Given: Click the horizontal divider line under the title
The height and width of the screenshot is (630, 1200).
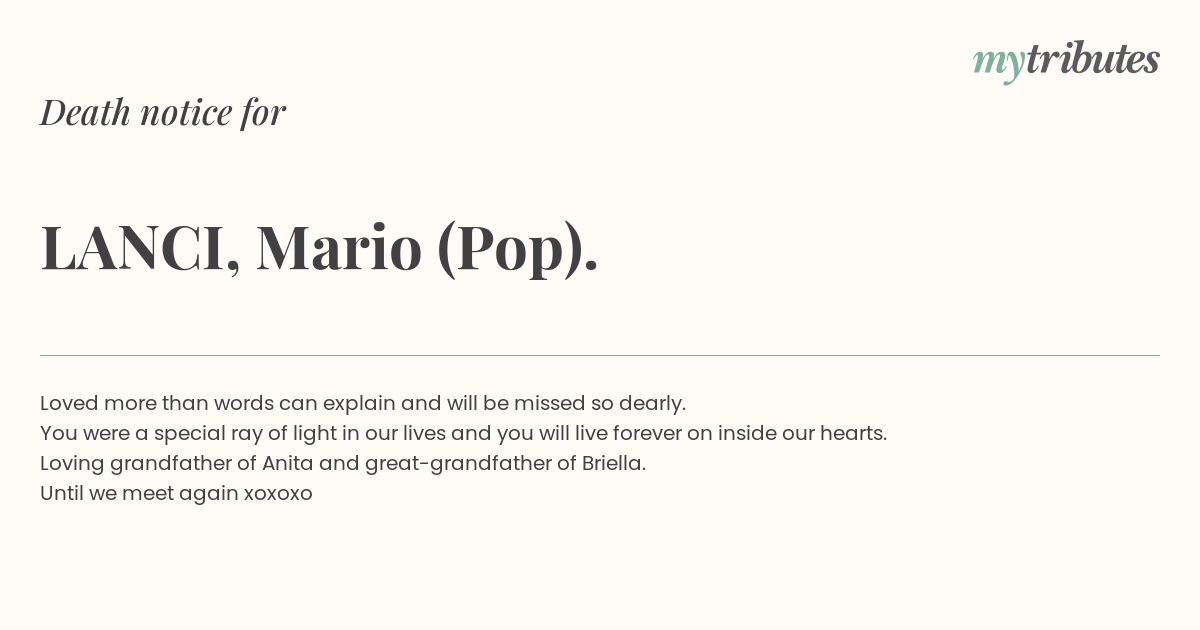Looking at the screenshot, I should point(600,355).
